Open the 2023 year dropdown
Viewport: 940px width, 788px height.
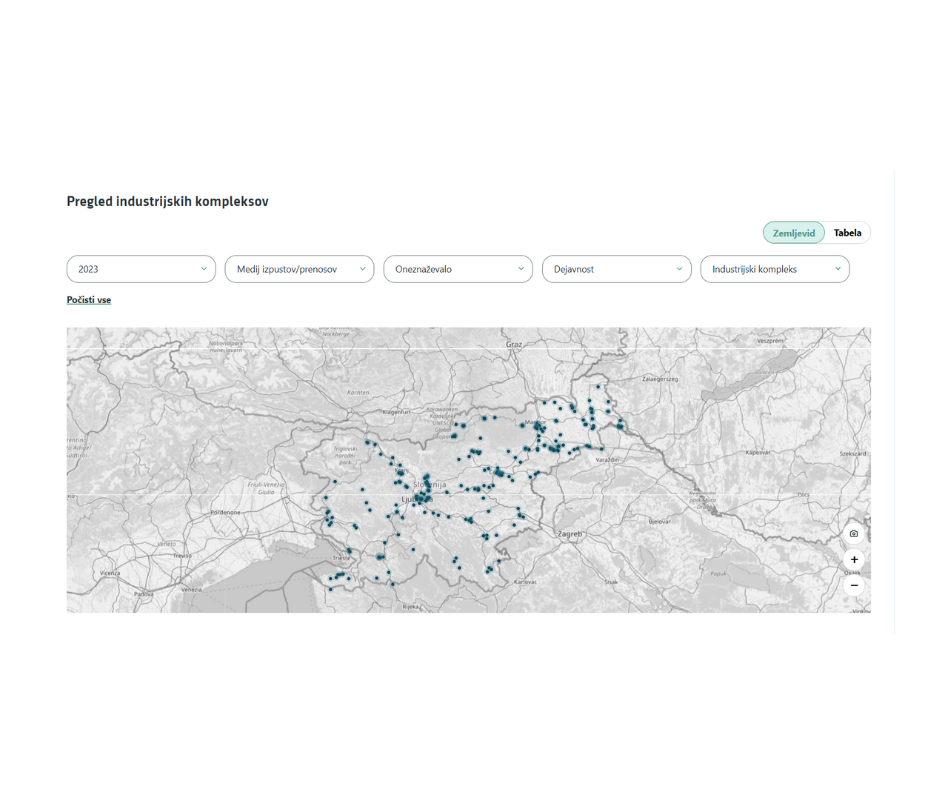[x=141, y=269]
